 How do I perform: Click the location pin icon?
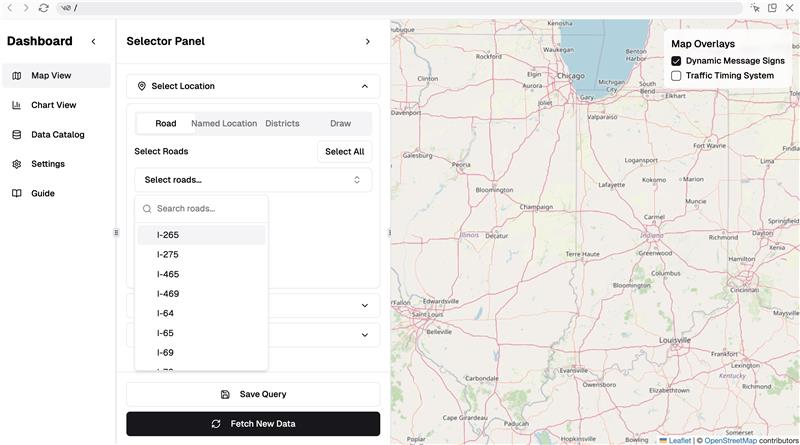click(x=142, y=86)
